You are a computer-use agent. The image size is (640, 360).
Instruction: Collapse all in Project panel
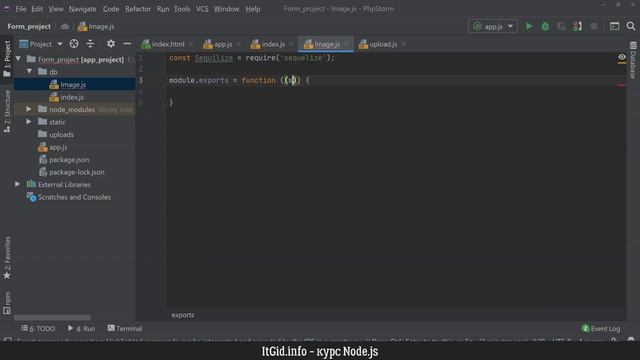(x=90, y=44)
